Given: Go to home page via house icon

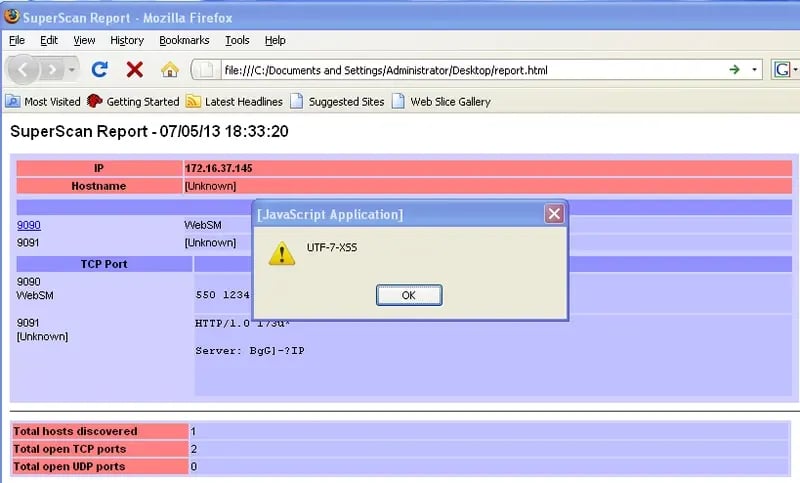Looking at the screenshot, I should pos(169,70).
